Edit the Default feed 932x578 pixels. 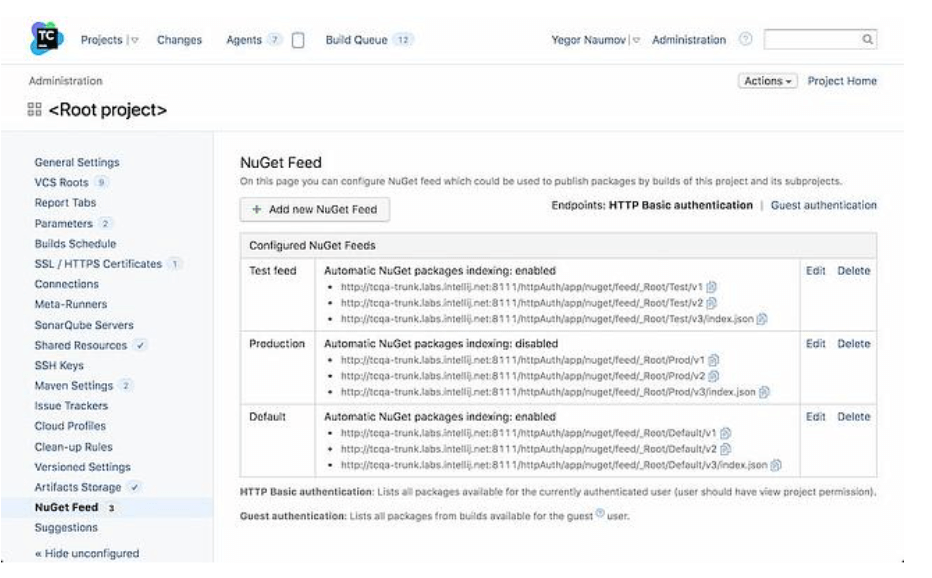click(816, 417)
